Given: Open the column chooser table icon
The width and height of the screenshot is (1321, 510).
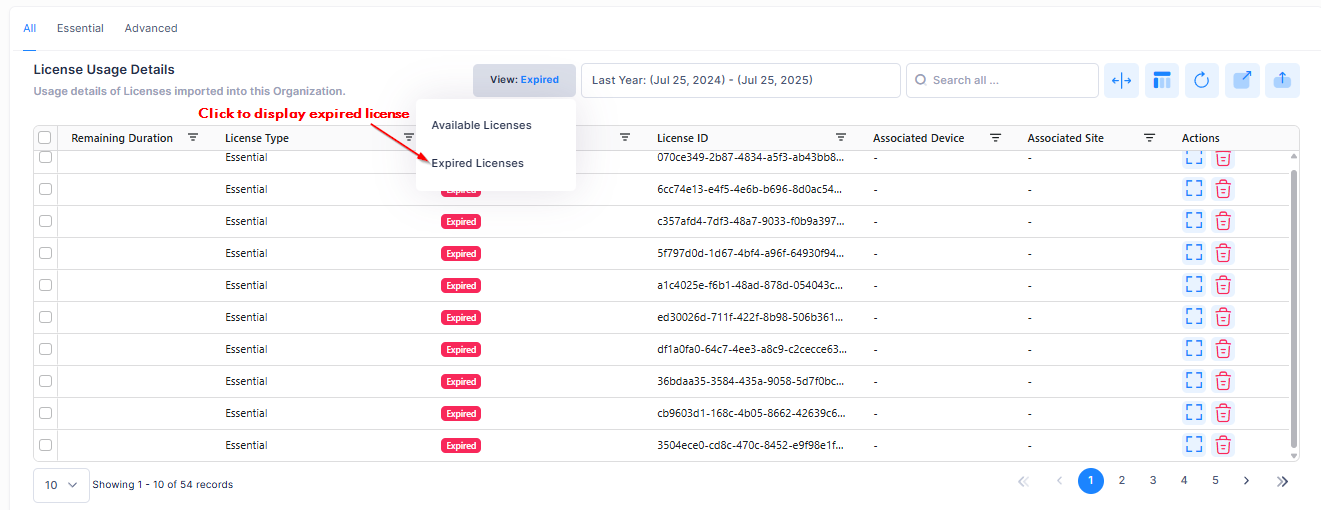Looking at the screenshot, I should pyautogui.click(x=1161, y=81).
